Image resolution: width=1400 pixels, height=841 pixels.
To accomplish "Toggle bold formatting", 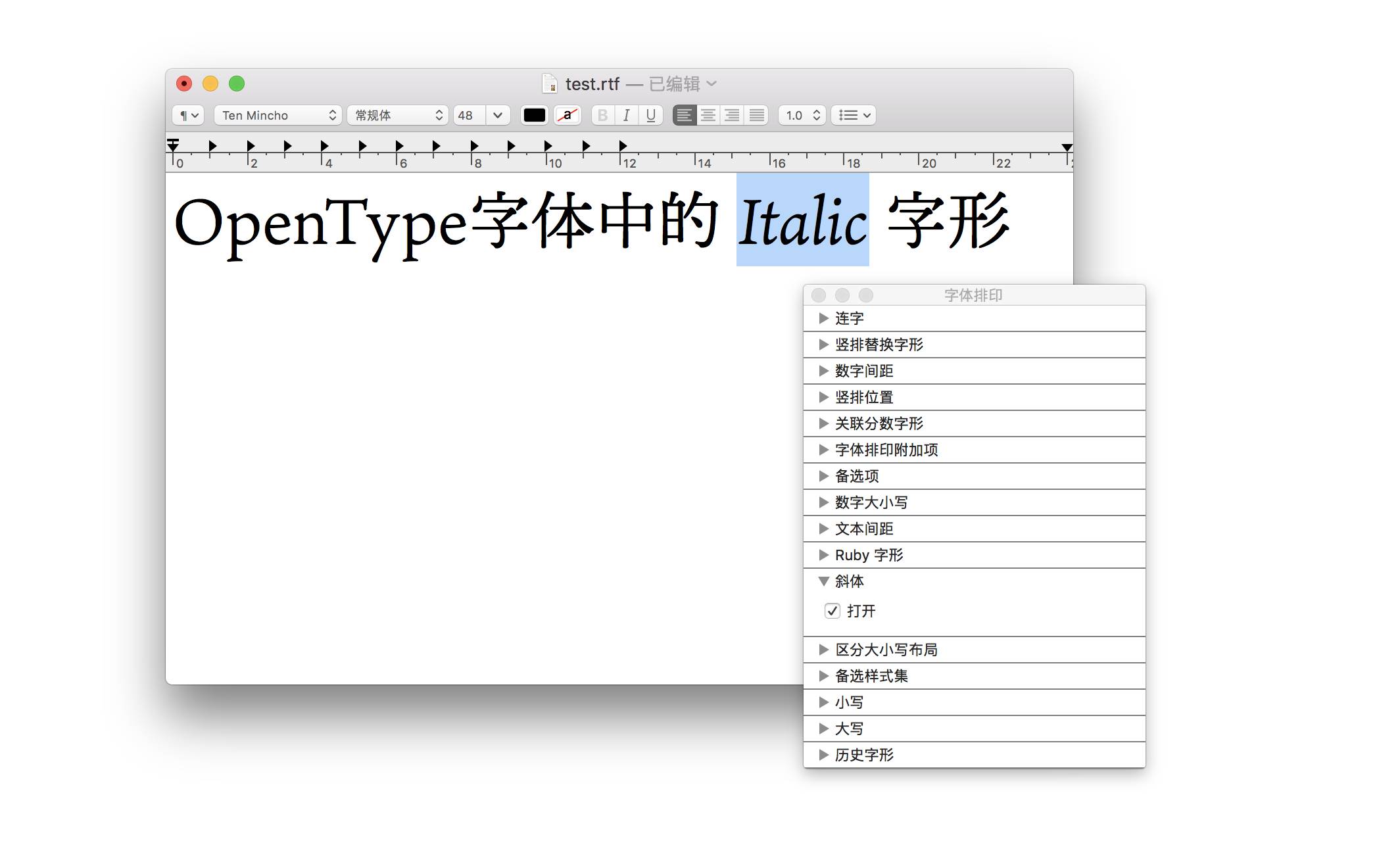I will [602, 116].
